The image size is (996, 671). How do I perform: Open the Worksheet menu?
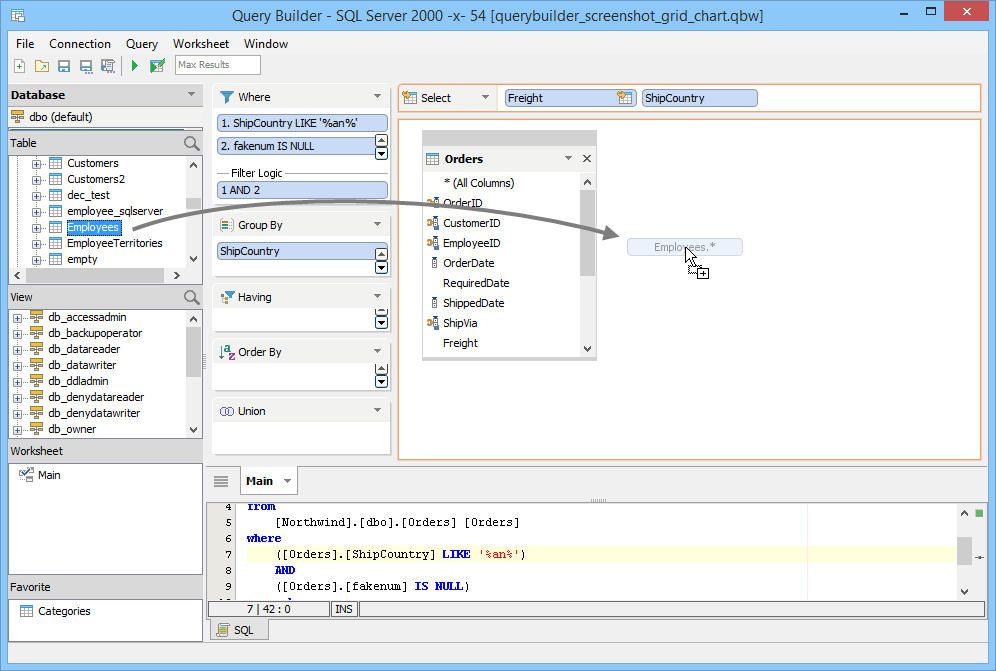pos(201,44)
